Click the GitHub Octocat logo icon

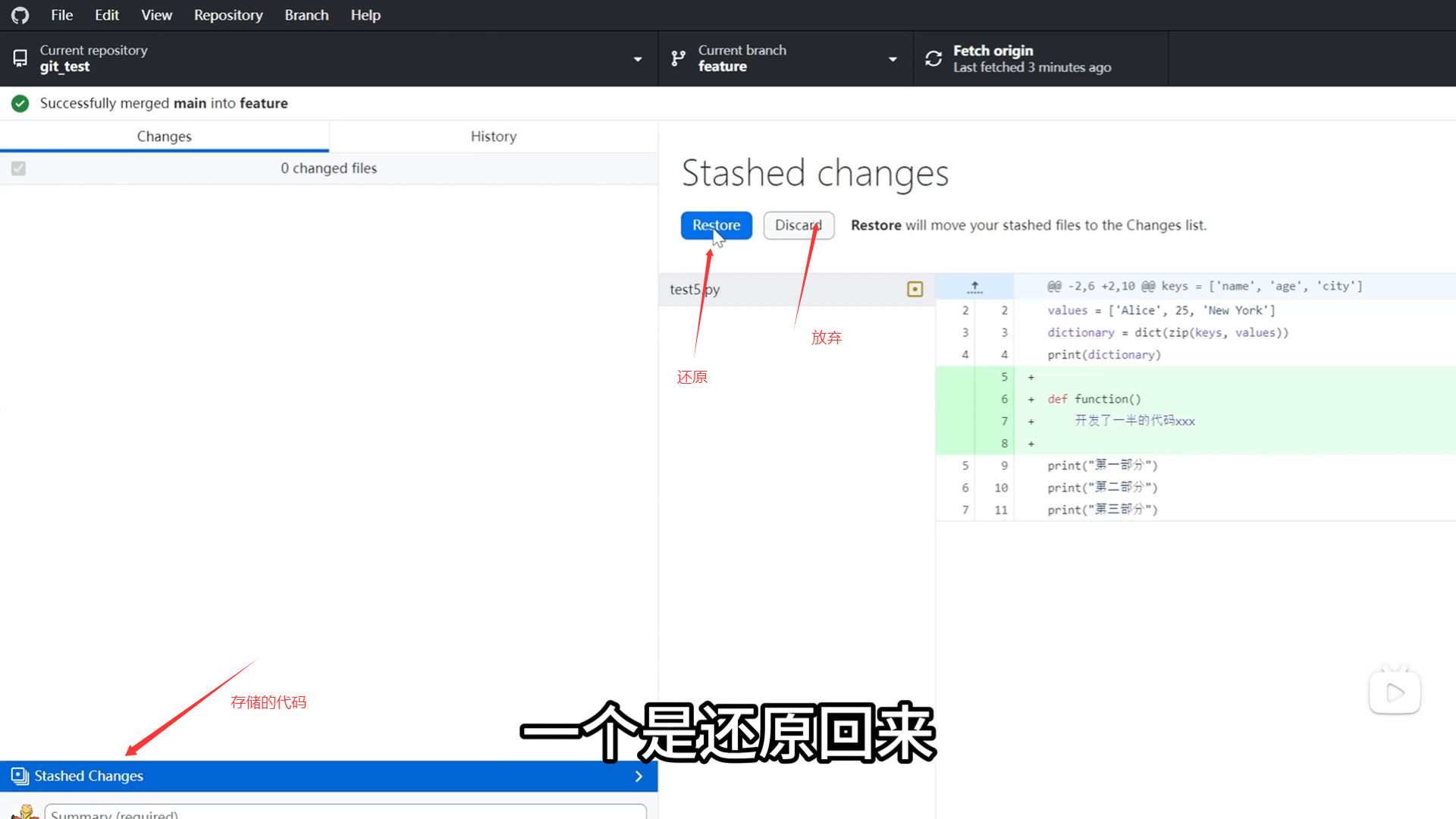tap(20, 15)
